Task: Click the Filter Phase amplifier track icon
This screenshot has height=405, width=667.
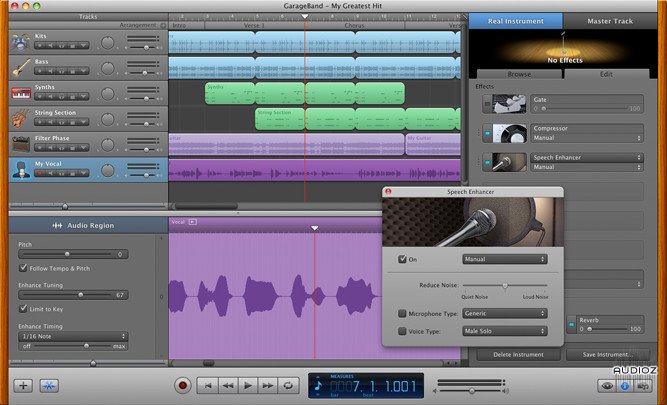Action: (21, 145)
